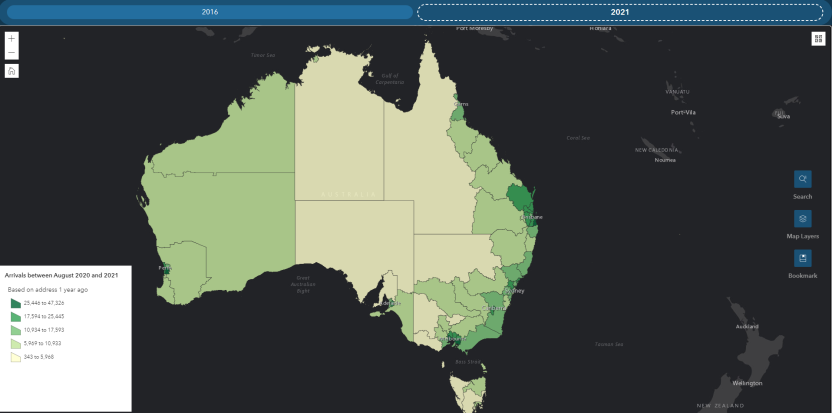The height and width of the screenshot is (413, 832).
Task: Click the Tasmania region on map
Action: tap(468, 392)
